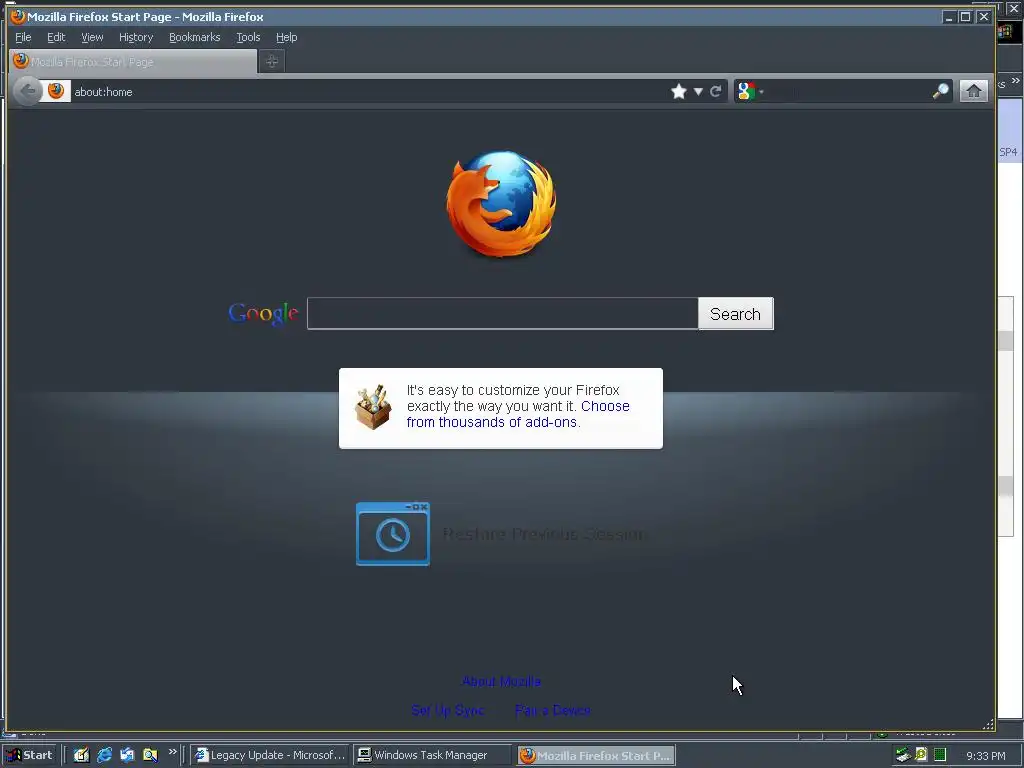This screenshot has width=1024, height=768.
Task: Open the Set Up Sync link
Action: (x=447, y=710)
